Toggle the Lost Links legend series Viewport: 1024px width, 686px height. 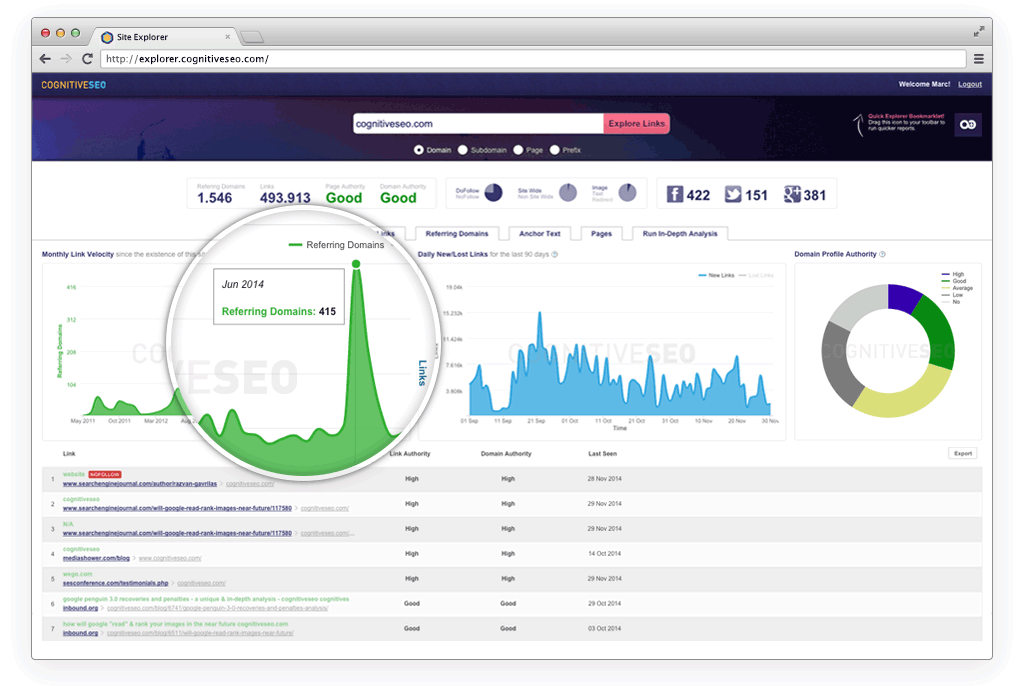pos(756,275)
